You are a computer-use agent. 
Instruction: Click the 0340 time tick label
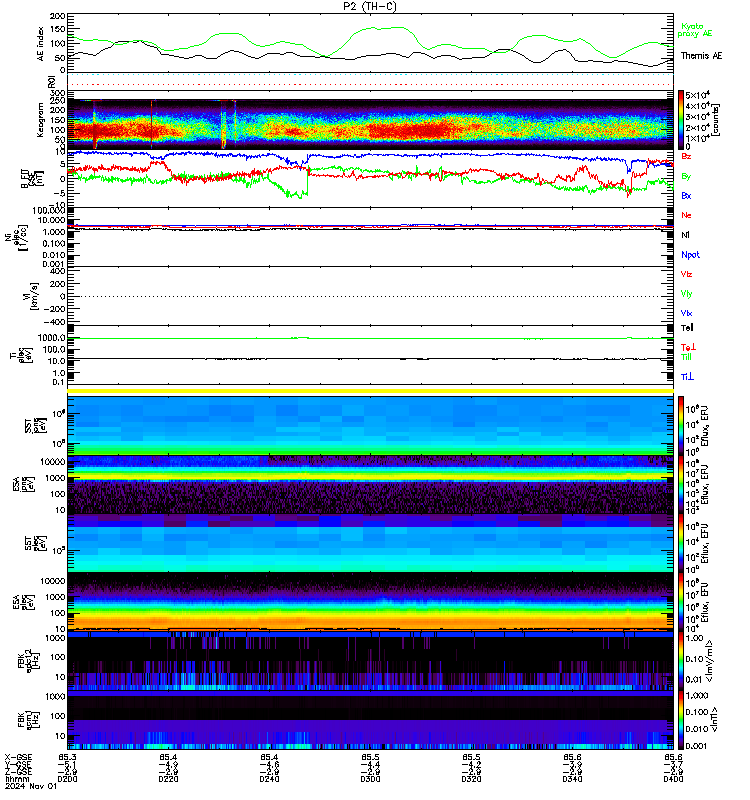pyautogui.click(x=572, y=779)
